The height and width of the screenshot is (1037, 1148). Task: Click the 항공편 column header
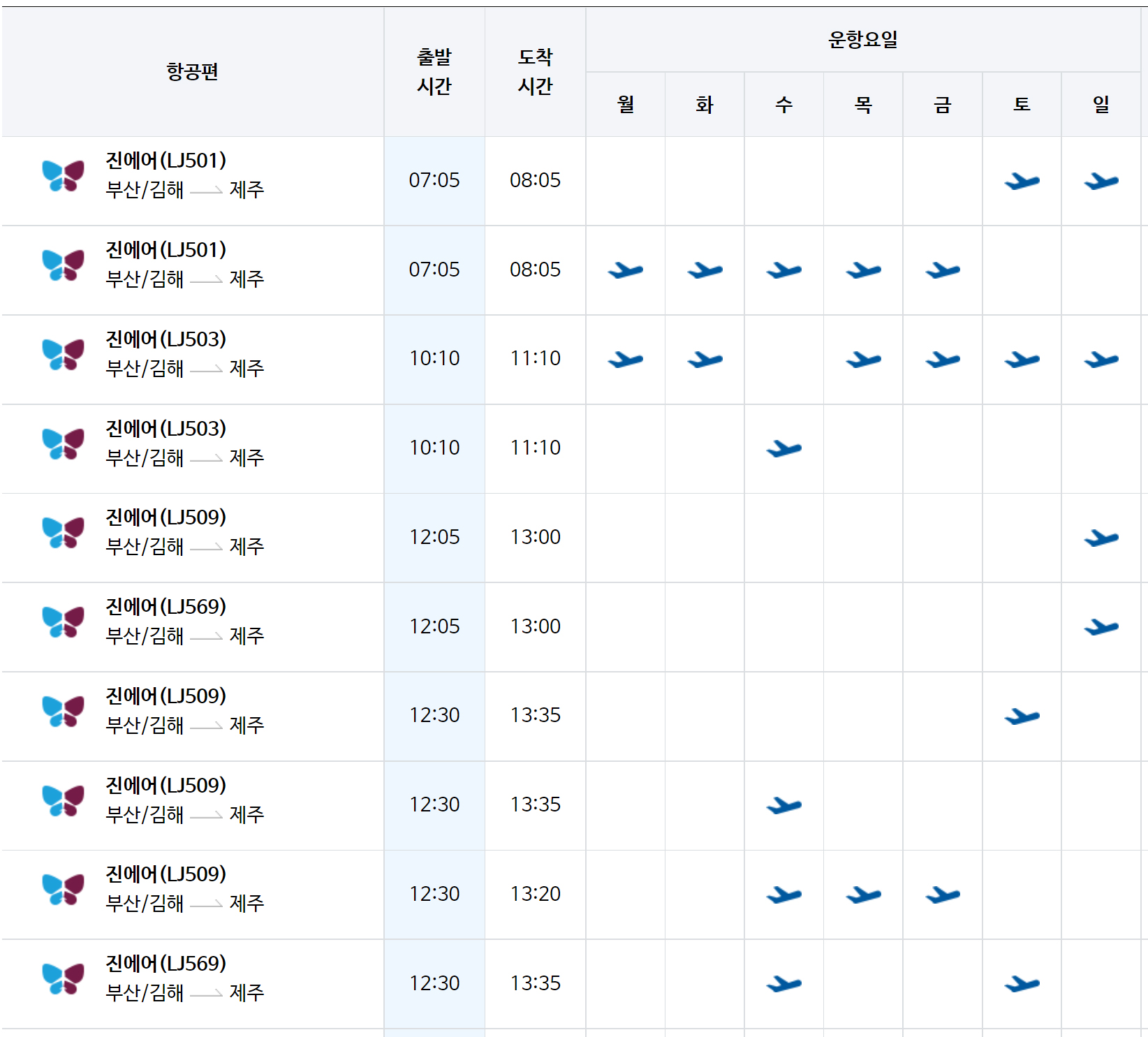click(x=193, y=71)
